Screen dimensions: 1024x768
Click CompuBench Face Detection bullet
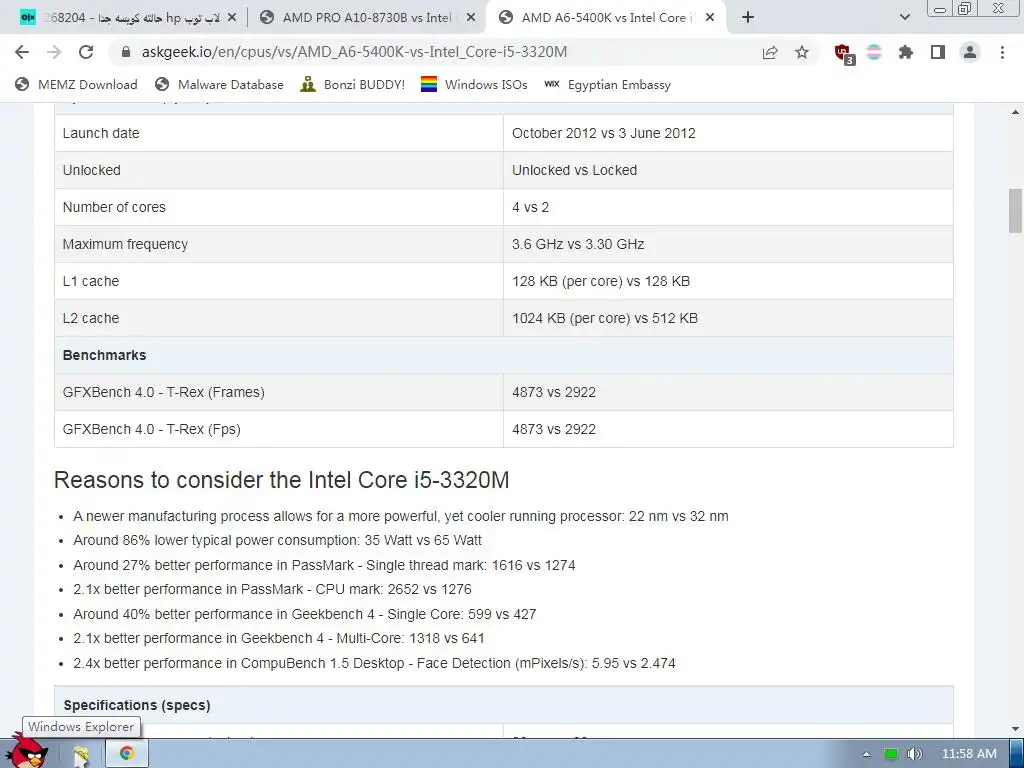374,664
